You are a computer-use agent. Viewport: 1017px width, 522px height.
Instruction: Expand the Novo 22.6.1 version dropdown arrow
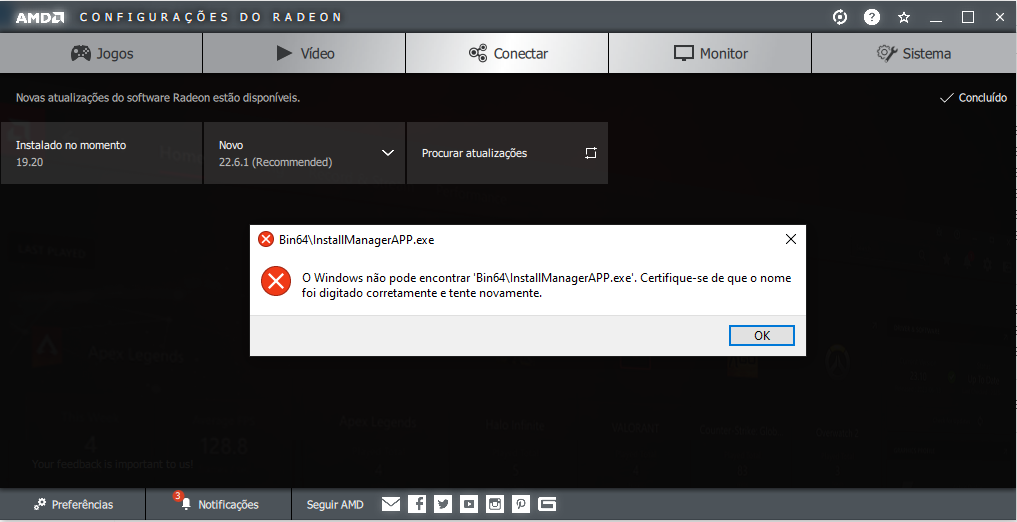coord(388,153)
